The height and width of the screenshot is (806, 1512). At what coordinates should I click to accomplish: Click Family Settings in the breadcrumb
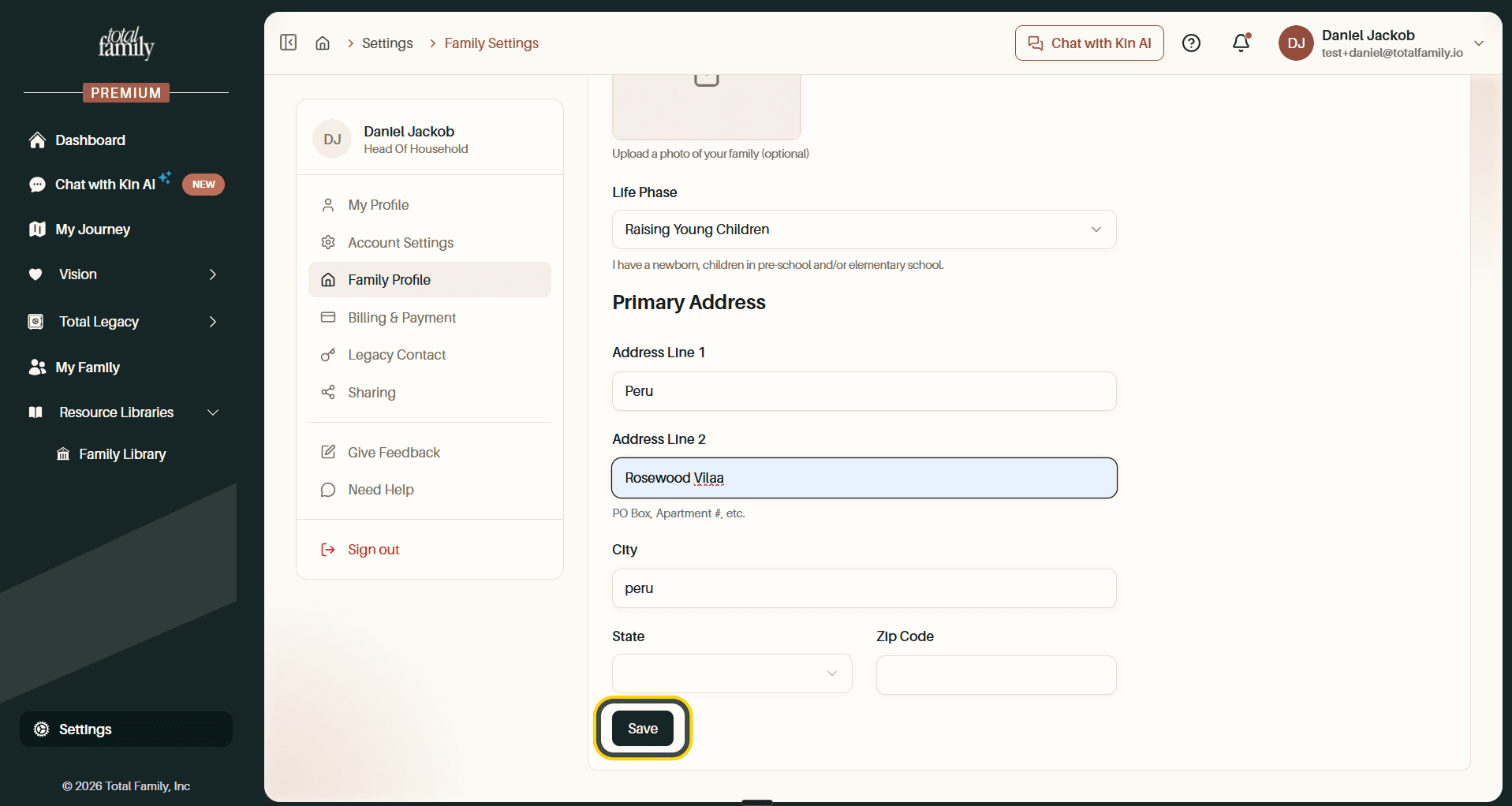click(x=491, y=43)
